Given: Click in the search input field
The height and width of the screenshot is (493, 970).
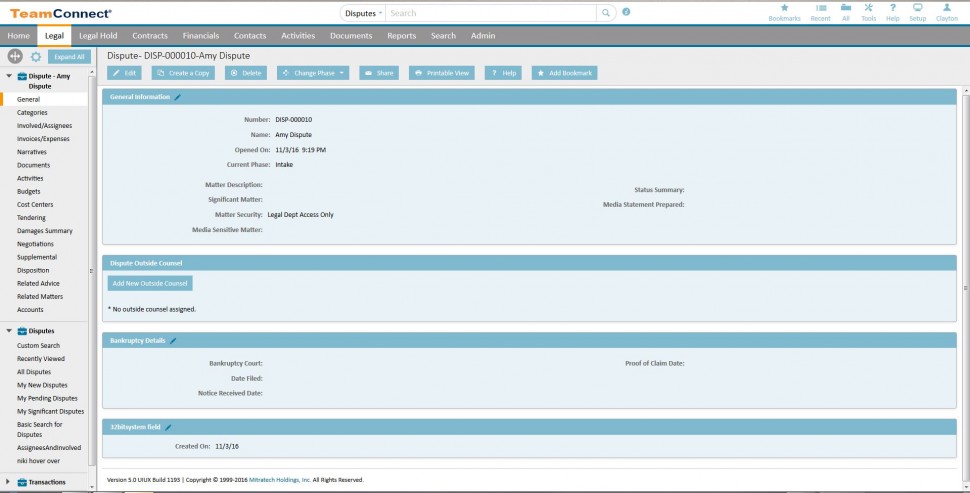Looking at the screenshot, I should [491, 13].
